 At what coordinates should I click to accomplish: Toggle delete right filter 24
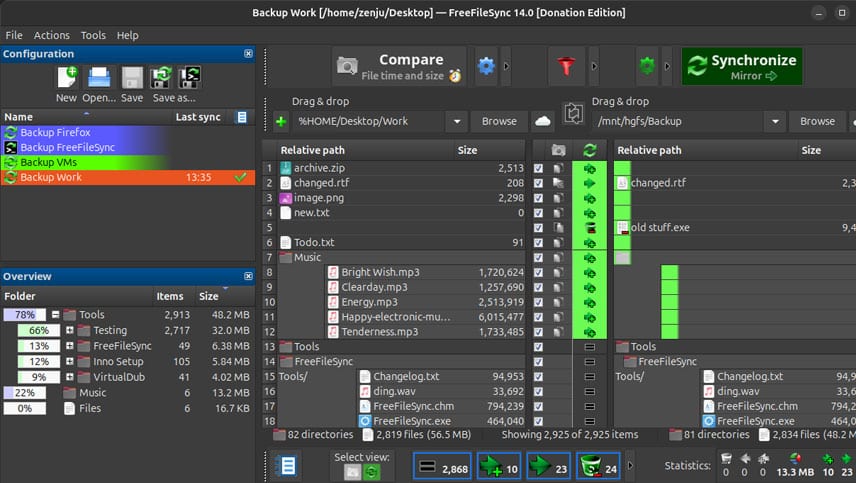coord(598,466)
